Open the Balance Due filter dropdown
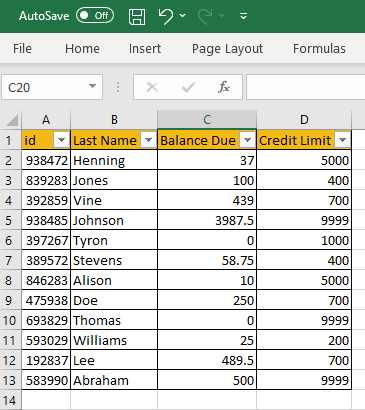365x410 pixels. coord(247,140)
